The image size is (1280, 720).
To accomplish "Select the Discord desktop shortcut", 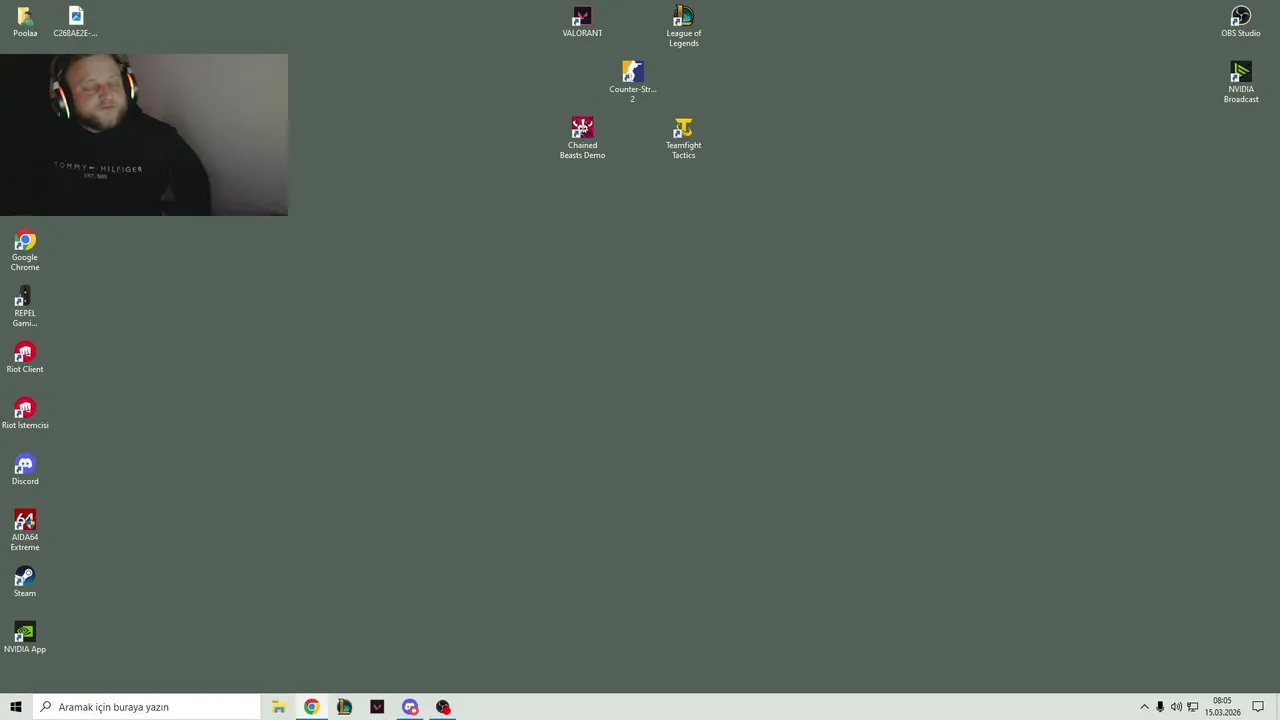I will (x=25, y=470).
